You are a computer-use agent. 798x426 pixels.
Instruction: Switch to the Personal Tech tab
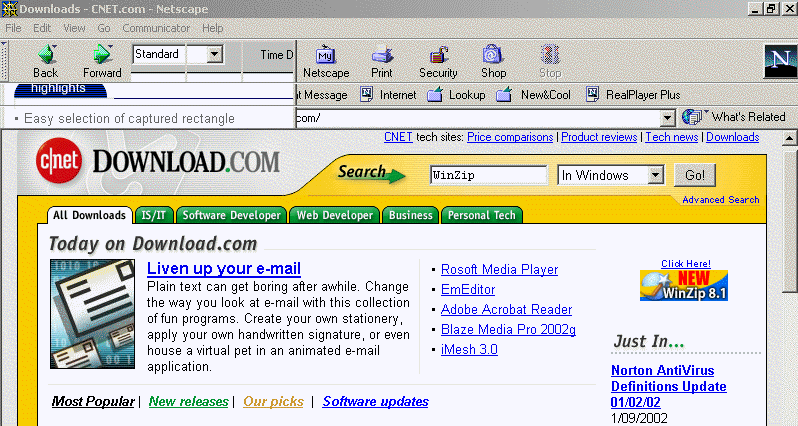click(482, 215)
